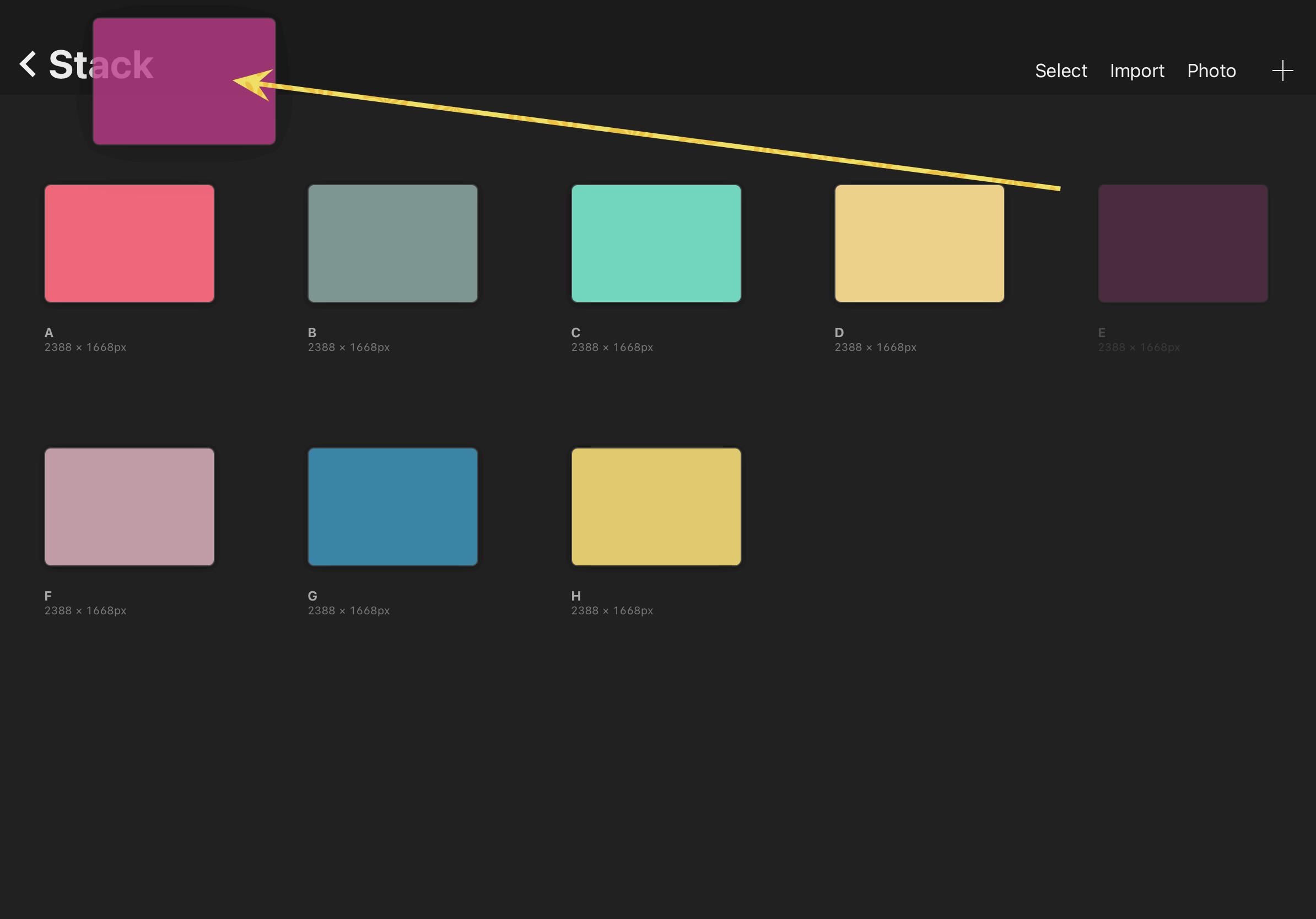Tap Import to bring in a file
Screen dimensions: 1316x919
tap(1136, 71)
